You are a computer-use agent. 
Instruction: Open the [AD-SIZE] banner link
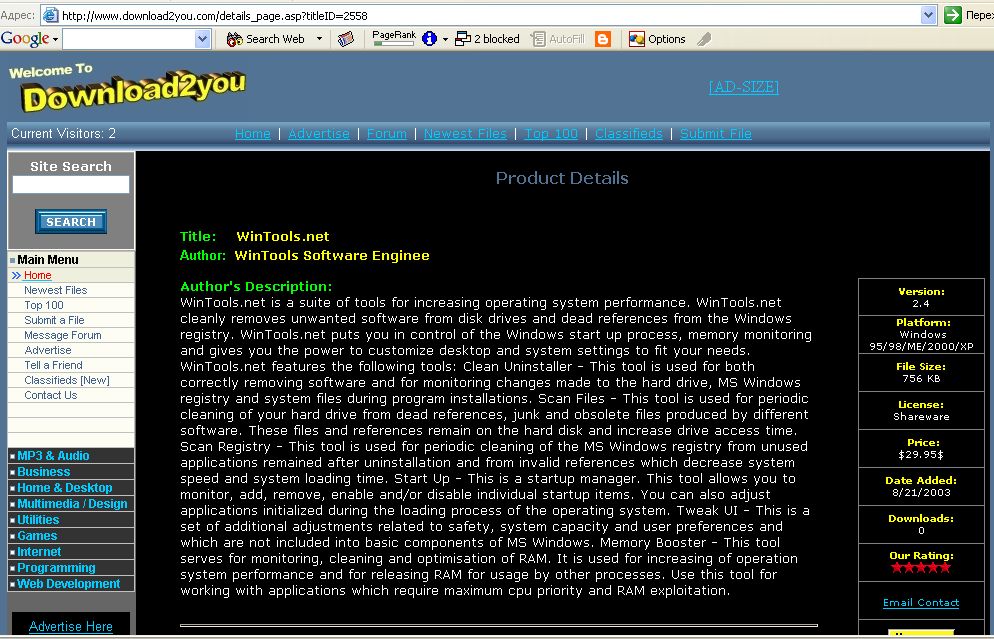point(744,87)
